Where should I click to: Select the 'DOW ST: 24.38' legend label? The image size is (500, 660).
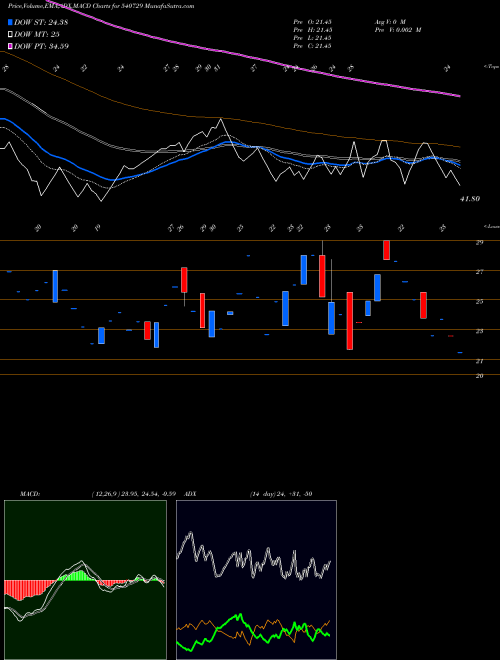[41, 22]
